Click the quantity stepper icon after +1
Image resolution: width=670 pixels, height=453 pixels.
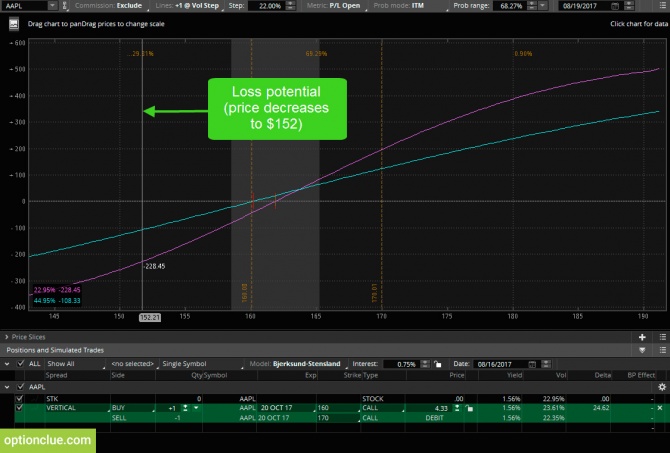(x=185, y=408)
